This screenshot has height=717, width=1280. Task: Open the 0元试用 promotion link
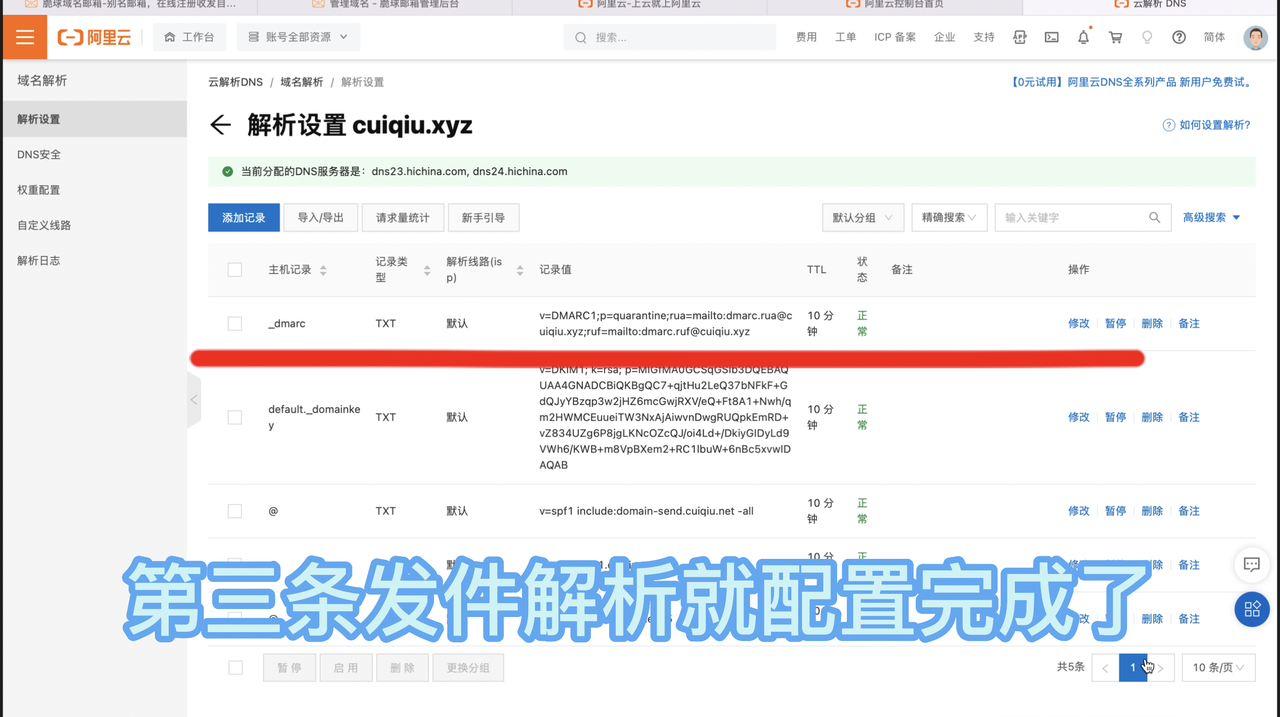1132,82
